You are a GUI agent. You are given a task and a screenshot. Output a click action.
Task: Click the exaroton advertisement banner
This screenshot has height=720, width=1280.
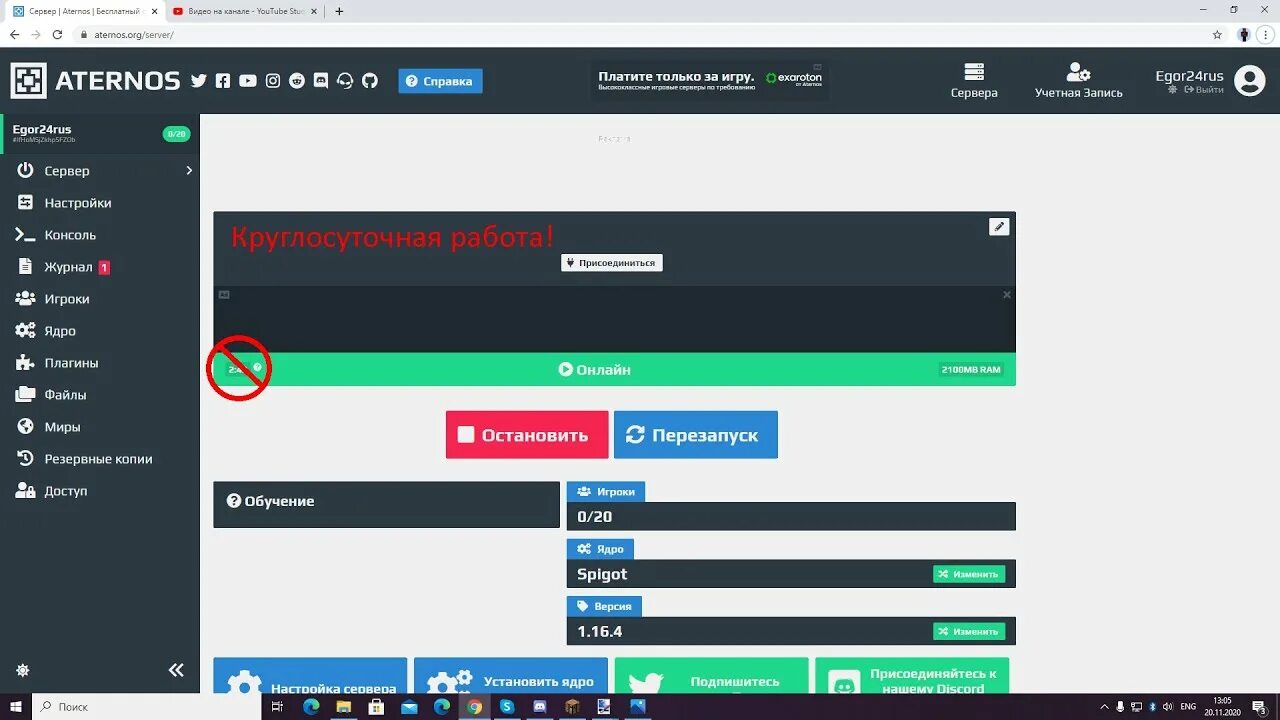[709, 79]
